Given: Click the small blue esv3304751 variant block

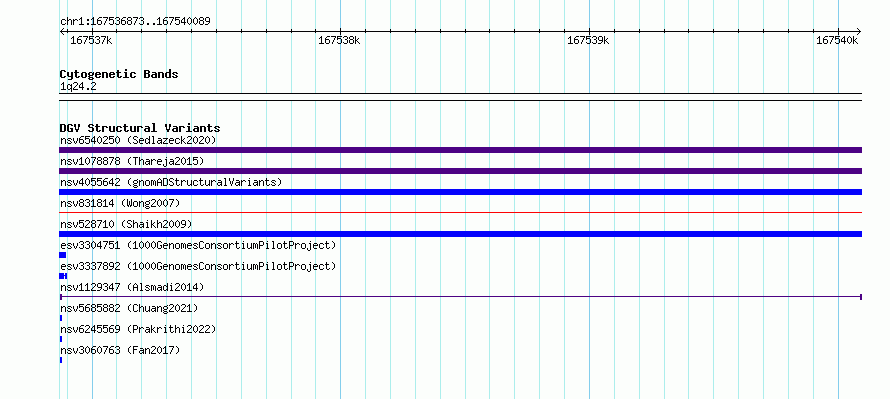Looking at the screenshot, I should point(63,255).
